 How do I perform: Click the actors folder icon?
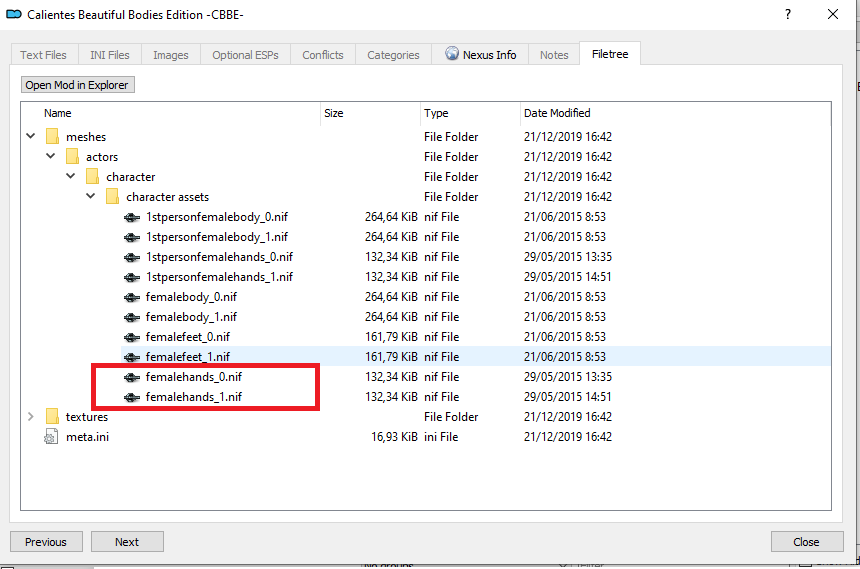(x=72, y=156)
